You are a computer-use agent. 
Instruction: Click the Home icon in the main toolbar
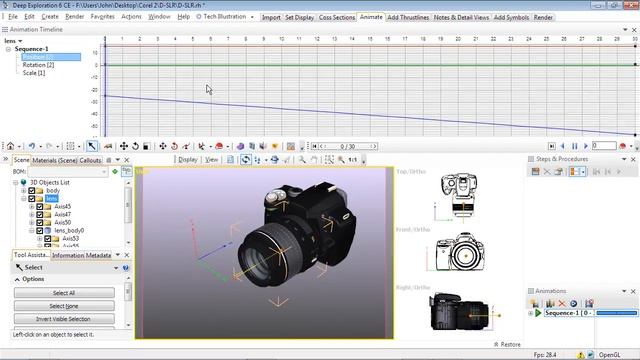pos(11,146)
